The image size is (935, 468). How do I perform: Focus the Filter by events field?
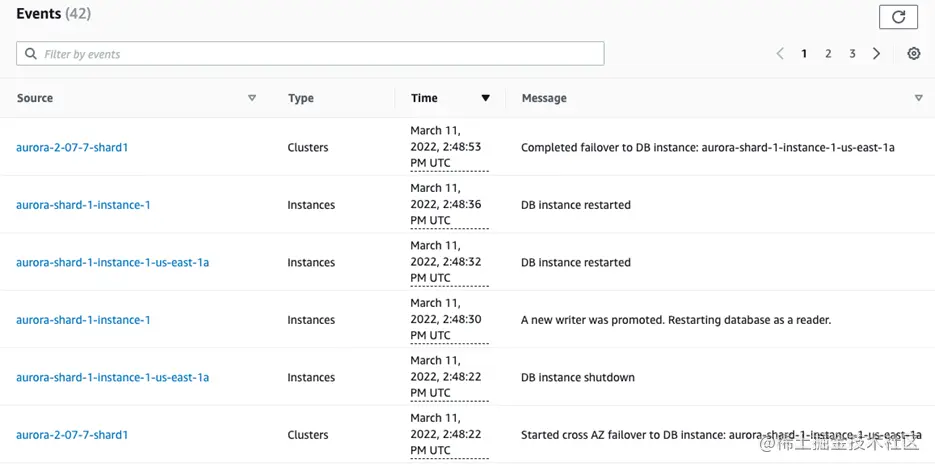click(320, 54)
